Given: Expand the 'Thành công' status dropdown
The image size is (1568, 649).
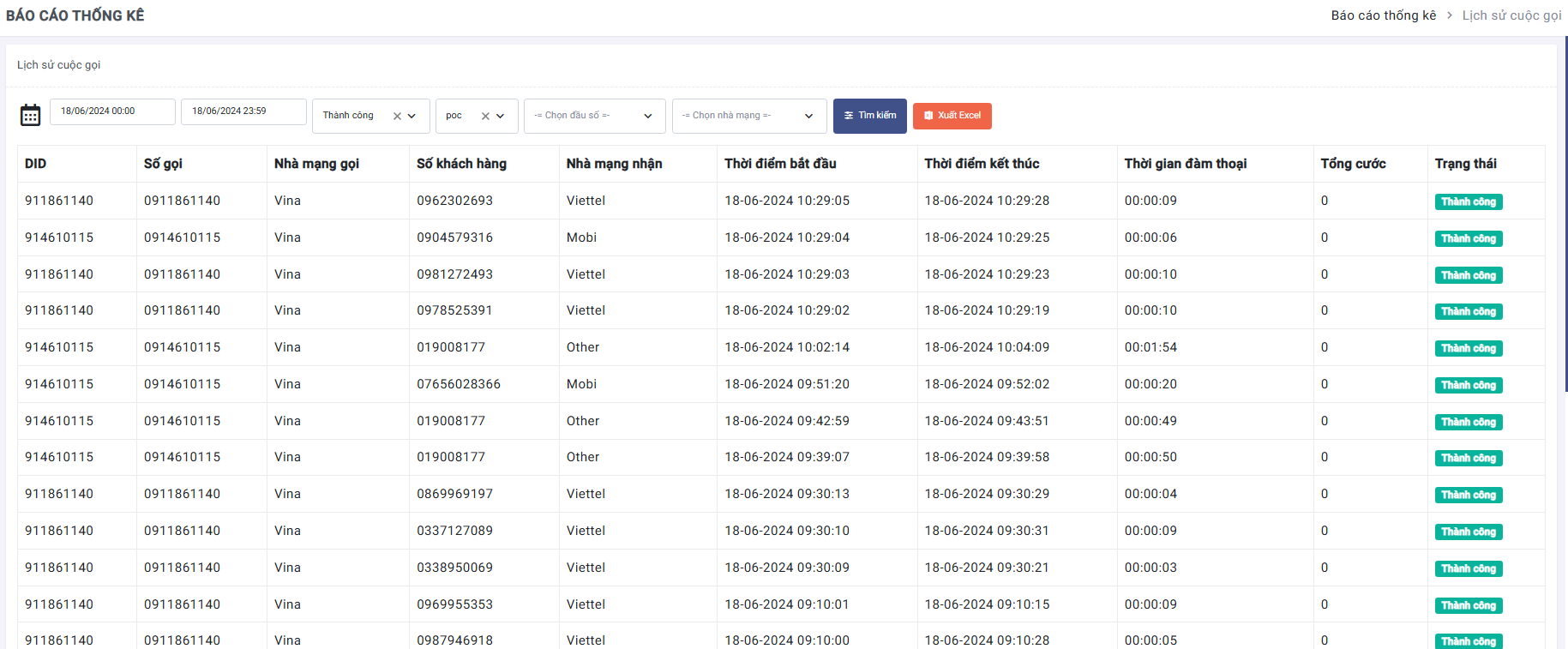Looking at the screenshot, I should point(412,117).
